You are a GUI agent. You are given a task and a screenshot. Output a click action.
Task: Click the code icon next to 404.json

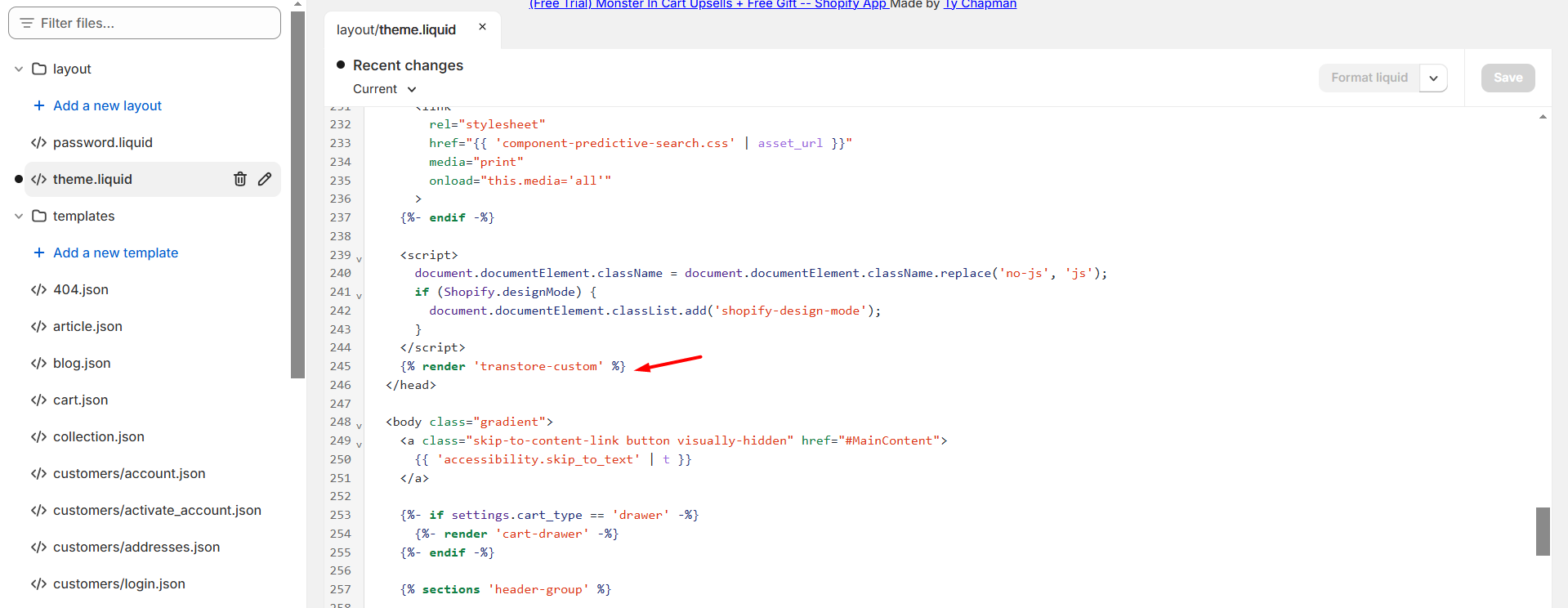(x=38, y=289)
